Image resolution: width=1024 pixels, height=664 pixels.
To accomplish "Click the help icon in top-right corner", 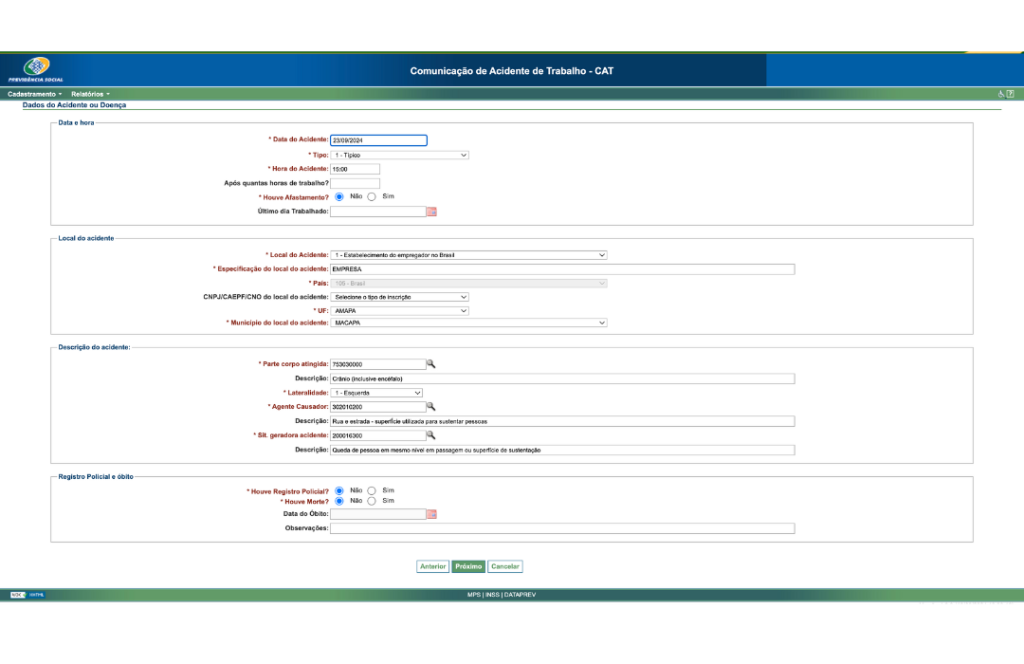I will click(x=1011, y=94).
